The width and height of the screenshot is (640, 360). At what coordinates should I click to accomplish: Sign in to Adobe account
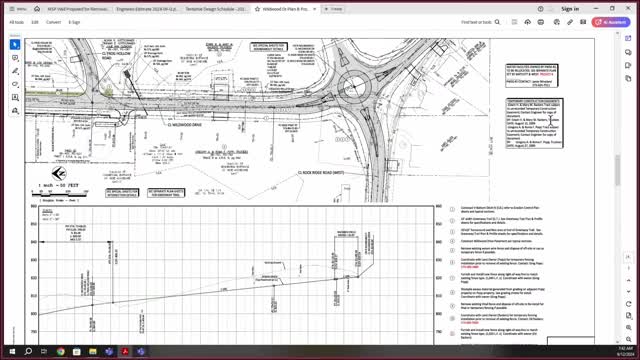click(x=570, y=9)
